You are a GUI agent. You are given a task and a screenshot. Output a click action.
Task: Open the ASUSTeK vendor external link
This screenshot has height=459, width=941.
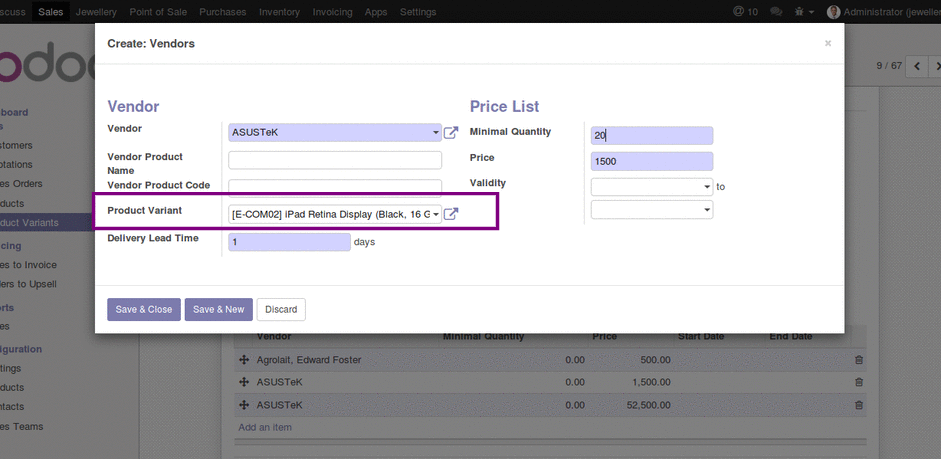pos(451,133)
